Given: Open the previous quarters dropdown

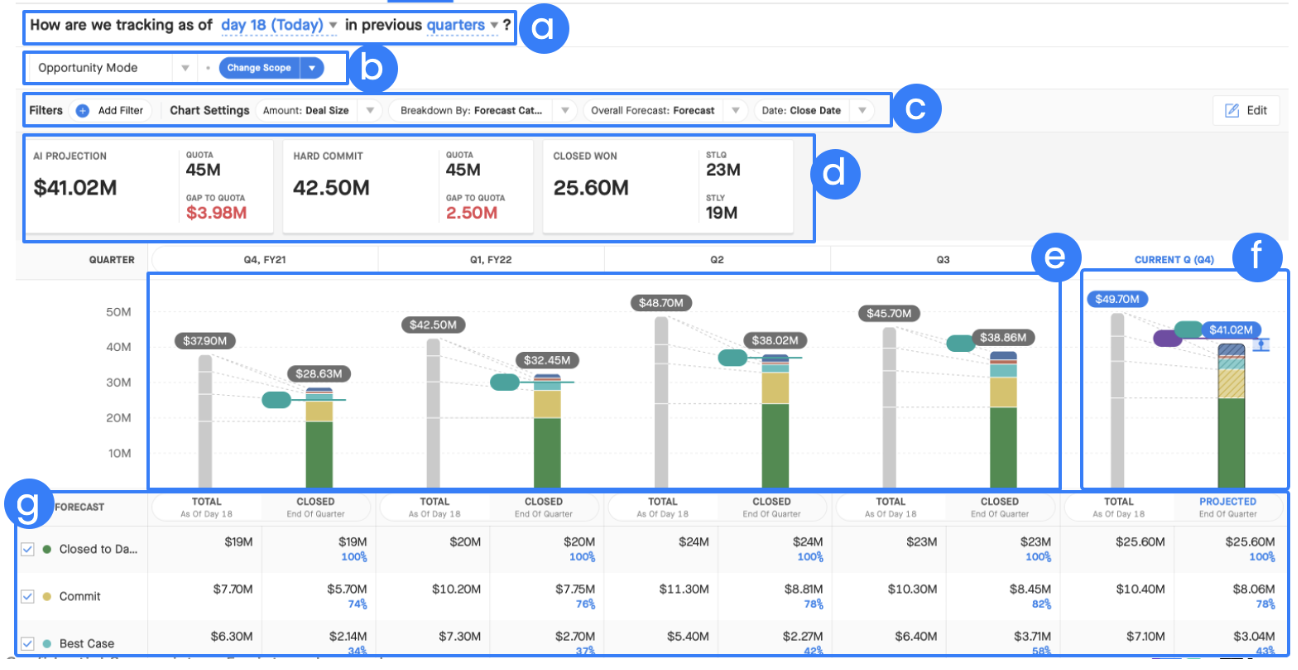Looking at the screenshot, I should tap(462, 25).
